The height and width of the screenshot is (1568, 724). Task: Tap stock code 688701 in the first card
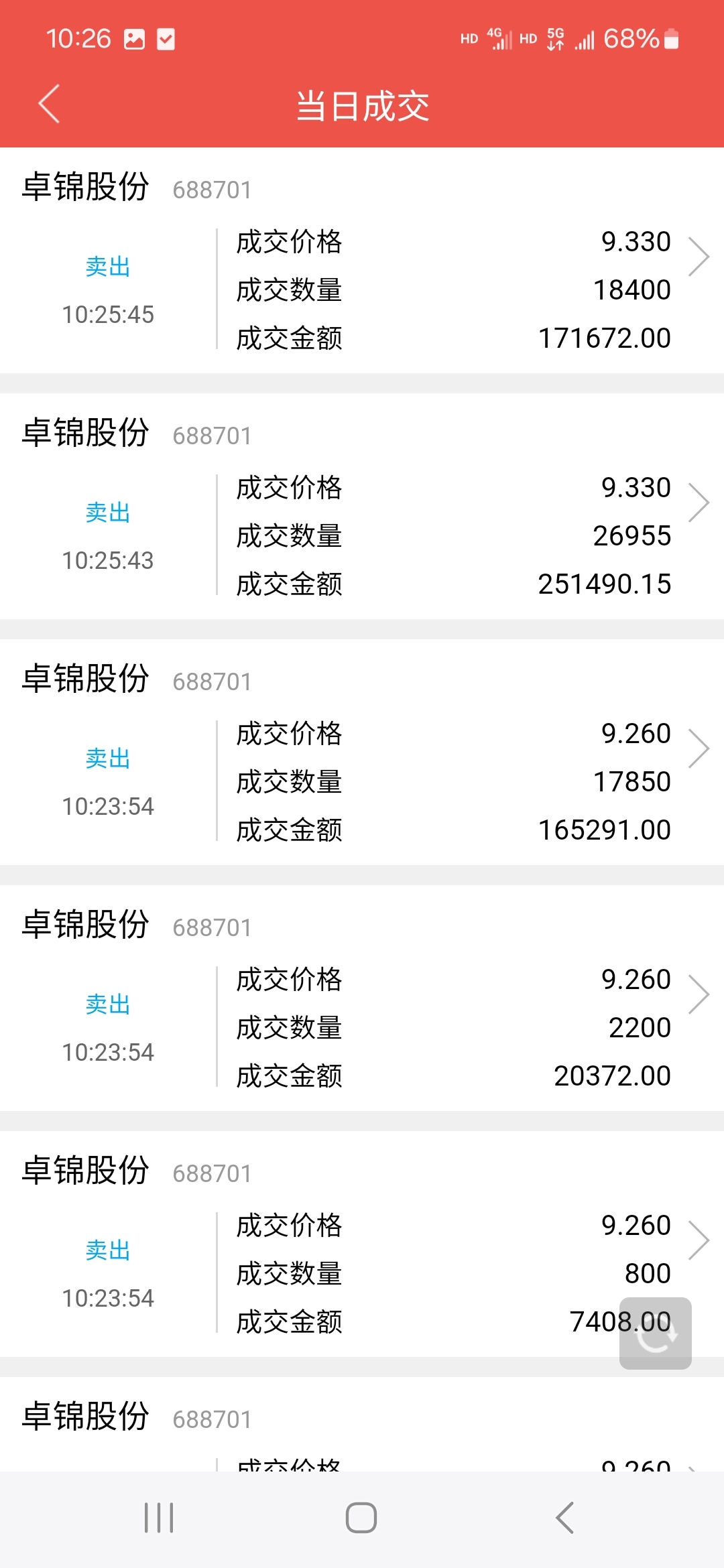click(x=212, y=190)
